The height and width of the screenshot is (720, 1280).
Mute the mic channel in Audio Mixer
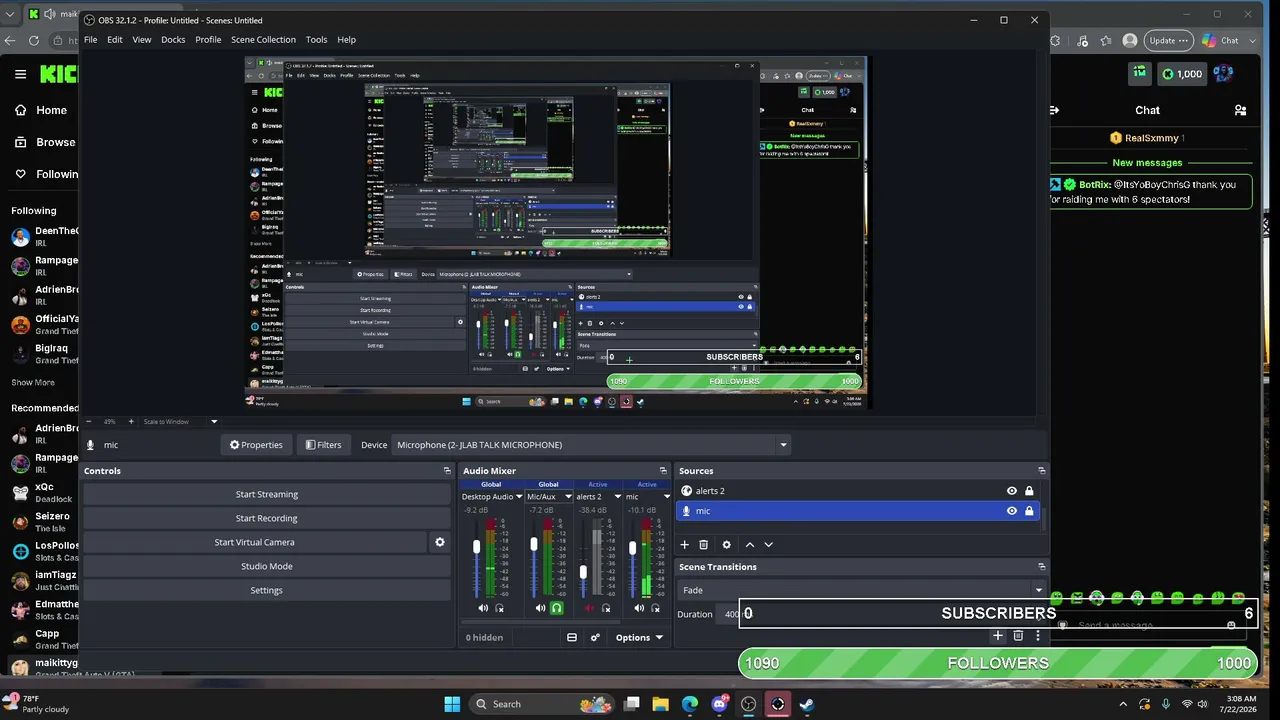click(639, 608)
